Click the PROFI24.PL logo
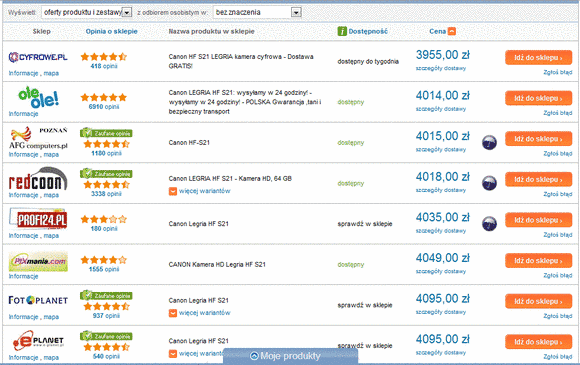This screenshot has height=365, width=580. click(38, 219)
